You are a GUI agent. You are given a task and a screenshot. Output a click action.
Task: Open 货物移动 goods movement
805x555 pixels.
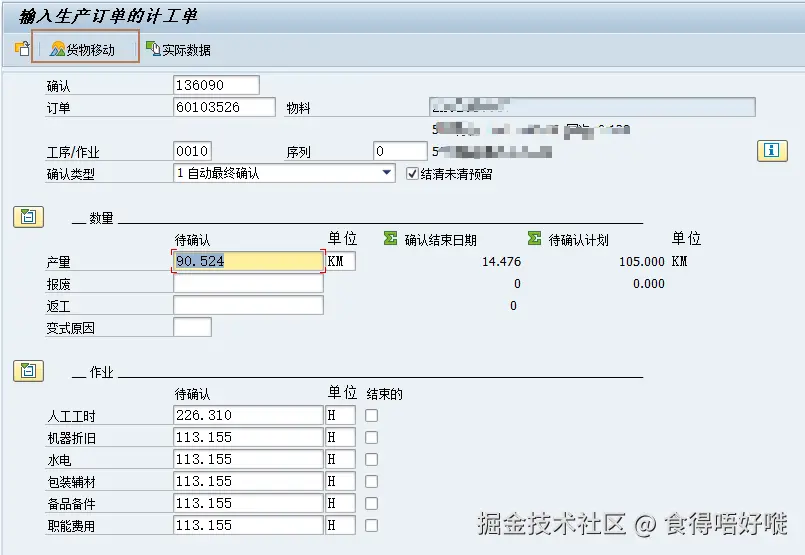(83, 49)
